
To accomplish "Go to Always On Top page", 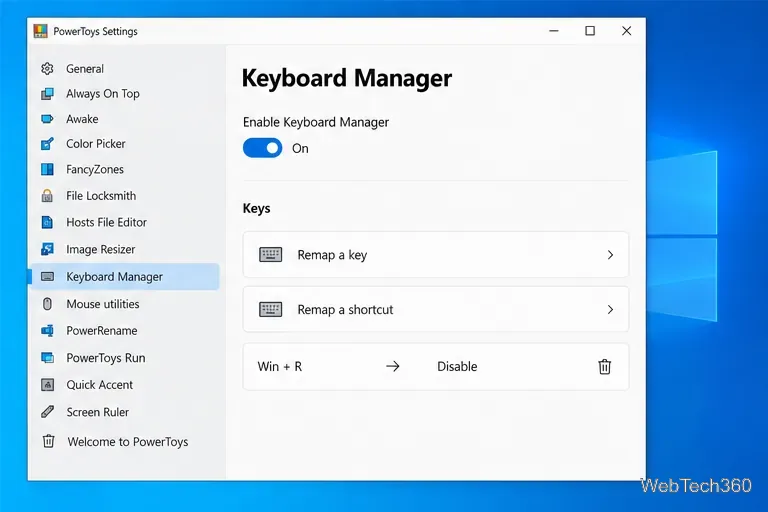I will [x=103, y=94].
